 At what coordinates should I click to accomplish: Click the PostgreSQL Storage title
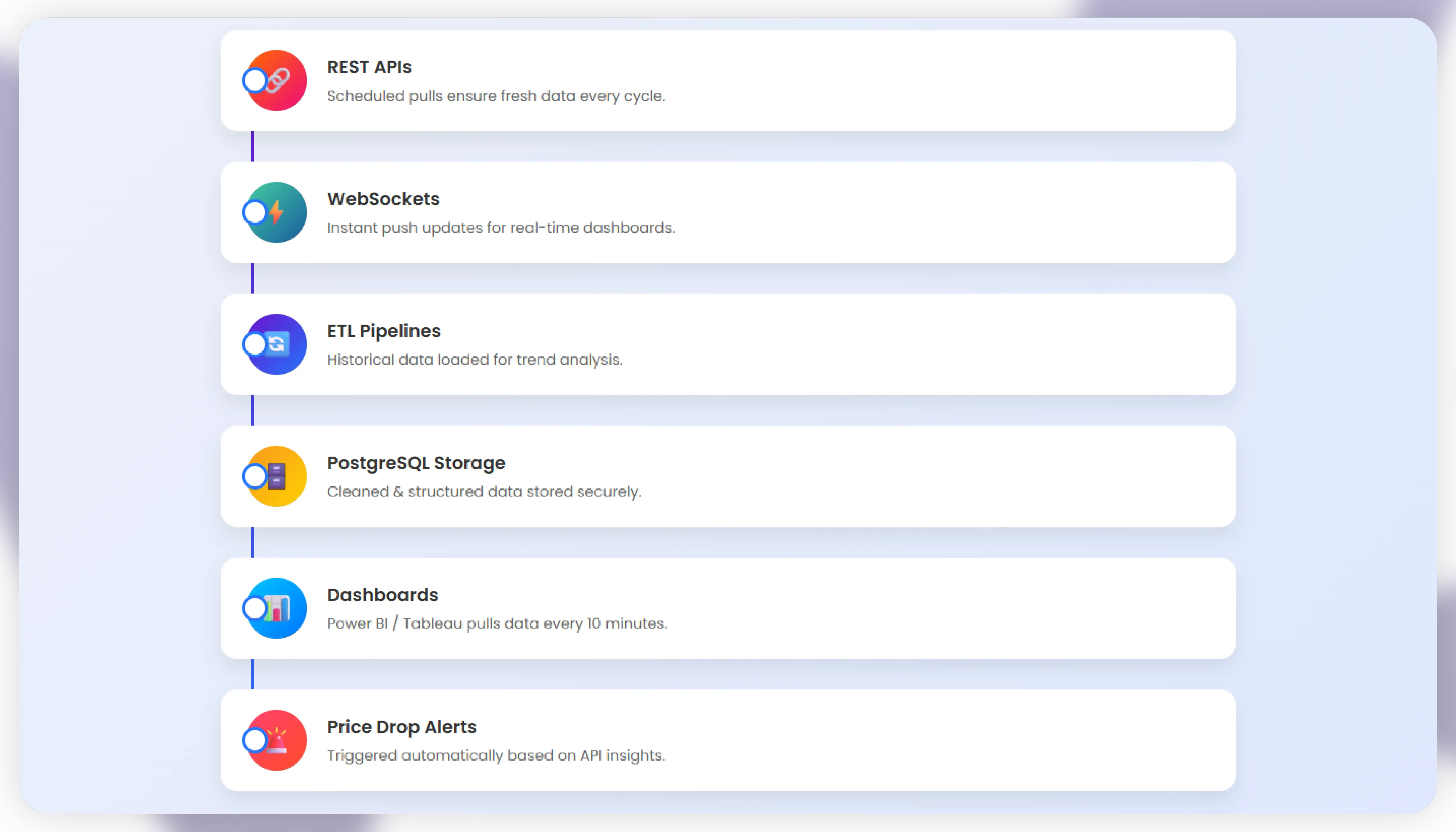pyautogui.click(x=416, y=463)
